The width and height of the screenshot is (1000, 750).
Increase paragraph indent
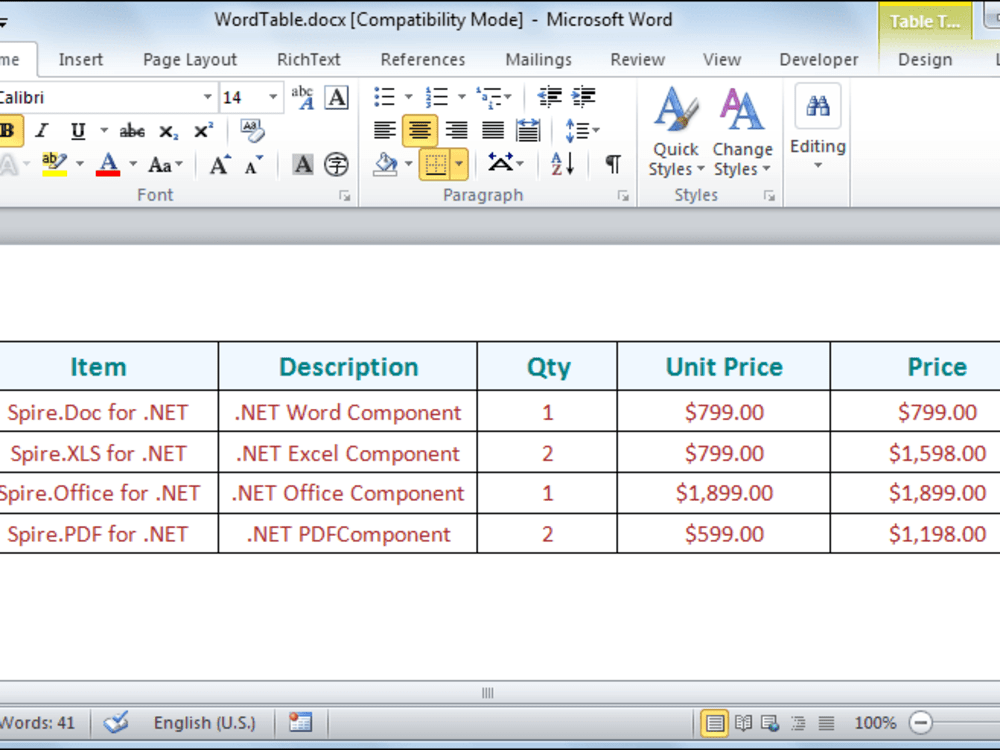[x=584, y=97]
